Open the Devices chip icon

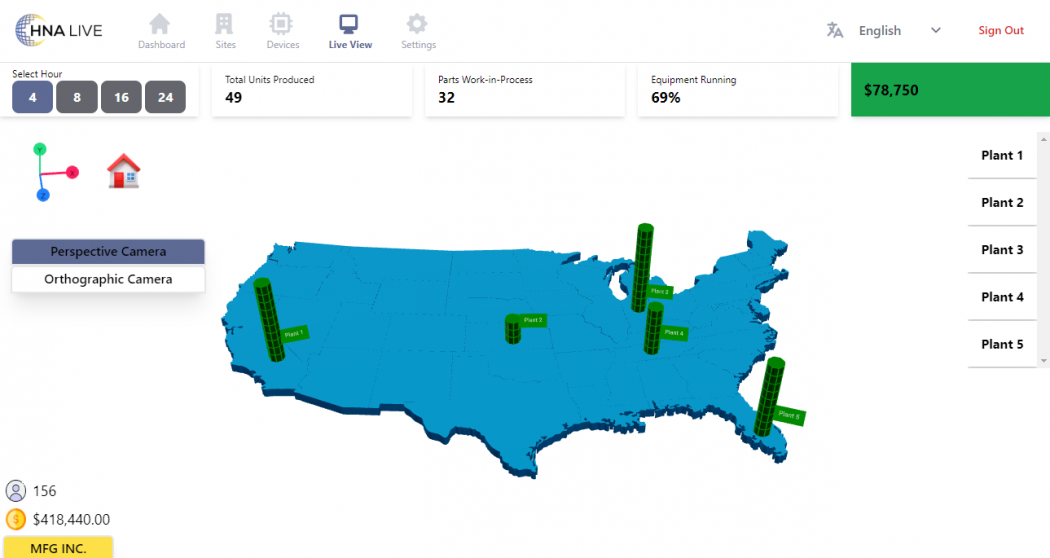[x=282, y=24]
